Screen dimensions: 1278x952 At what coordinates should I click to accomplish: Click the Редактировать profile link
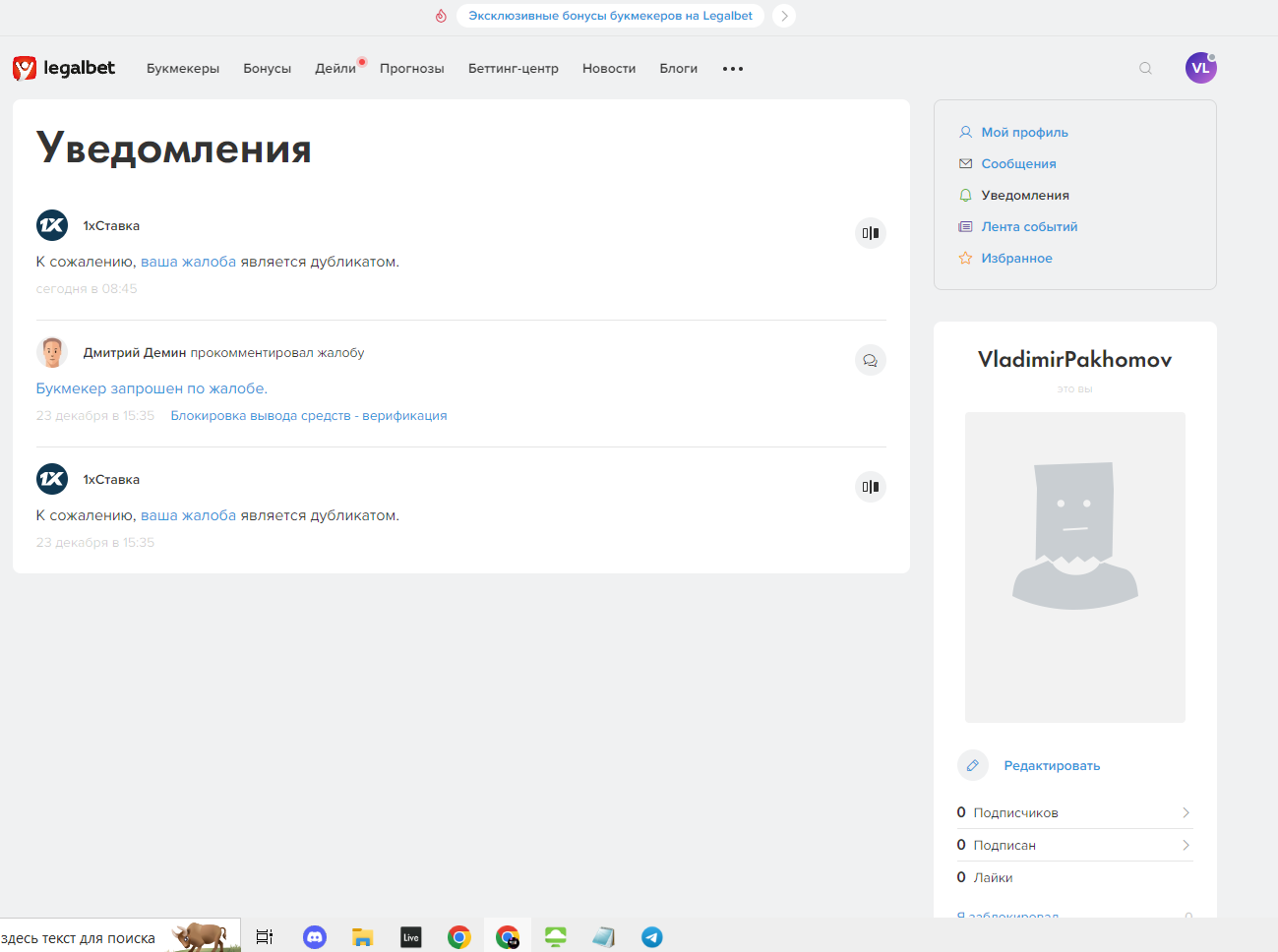(1052, 765)
